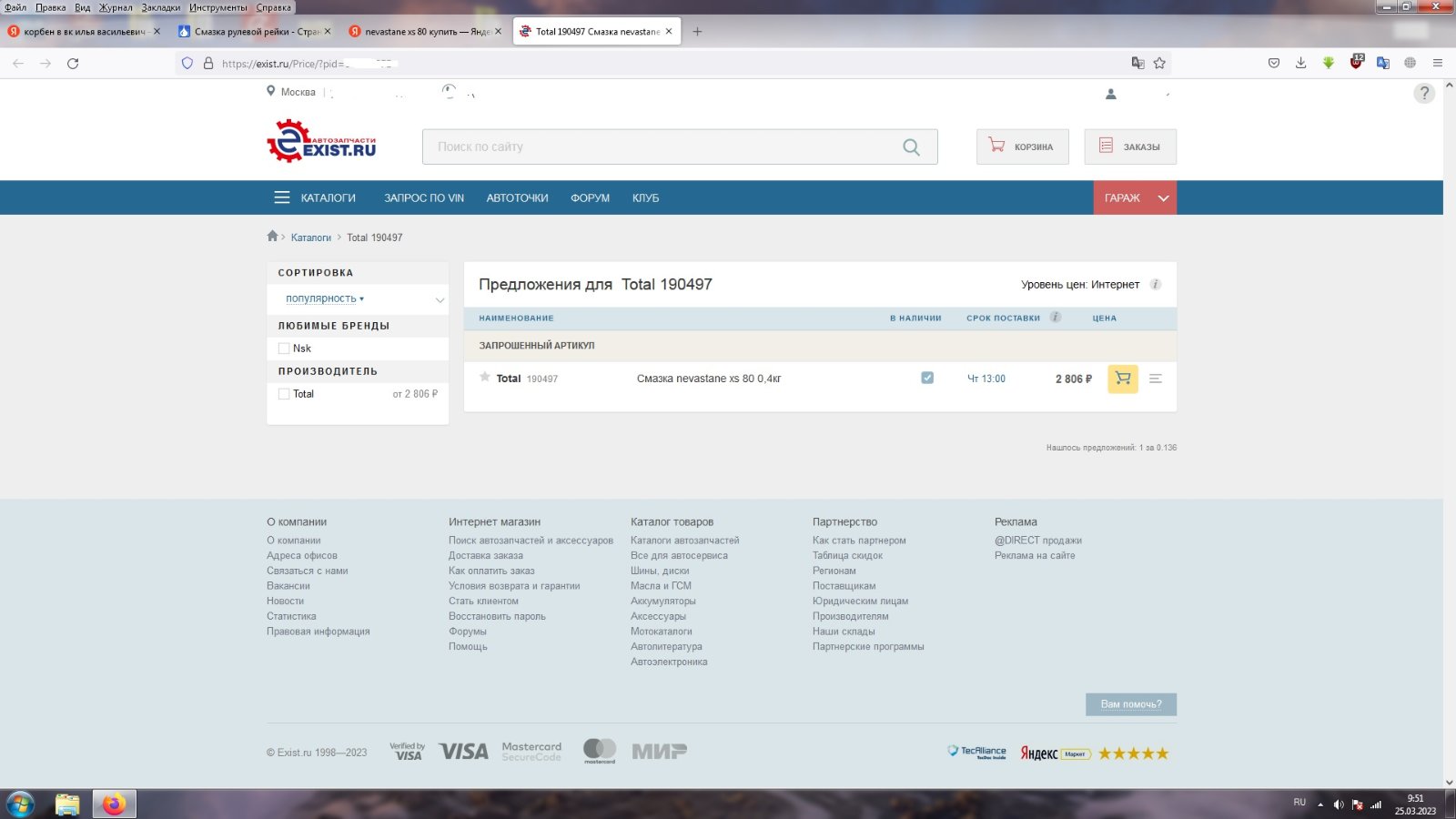The width and height of the screenshot is (1456, 819).
Task: Click the volume icon in system tray
Action: [1339, 804]
